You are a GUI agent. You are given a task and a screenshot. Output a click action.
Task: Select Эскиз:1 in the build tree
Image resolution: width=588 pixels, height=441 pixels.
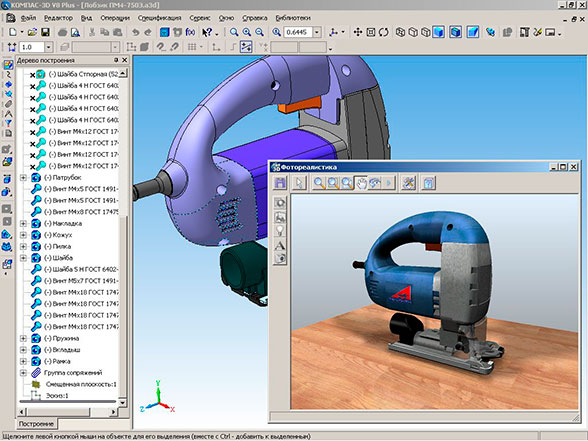coord(57,396)
